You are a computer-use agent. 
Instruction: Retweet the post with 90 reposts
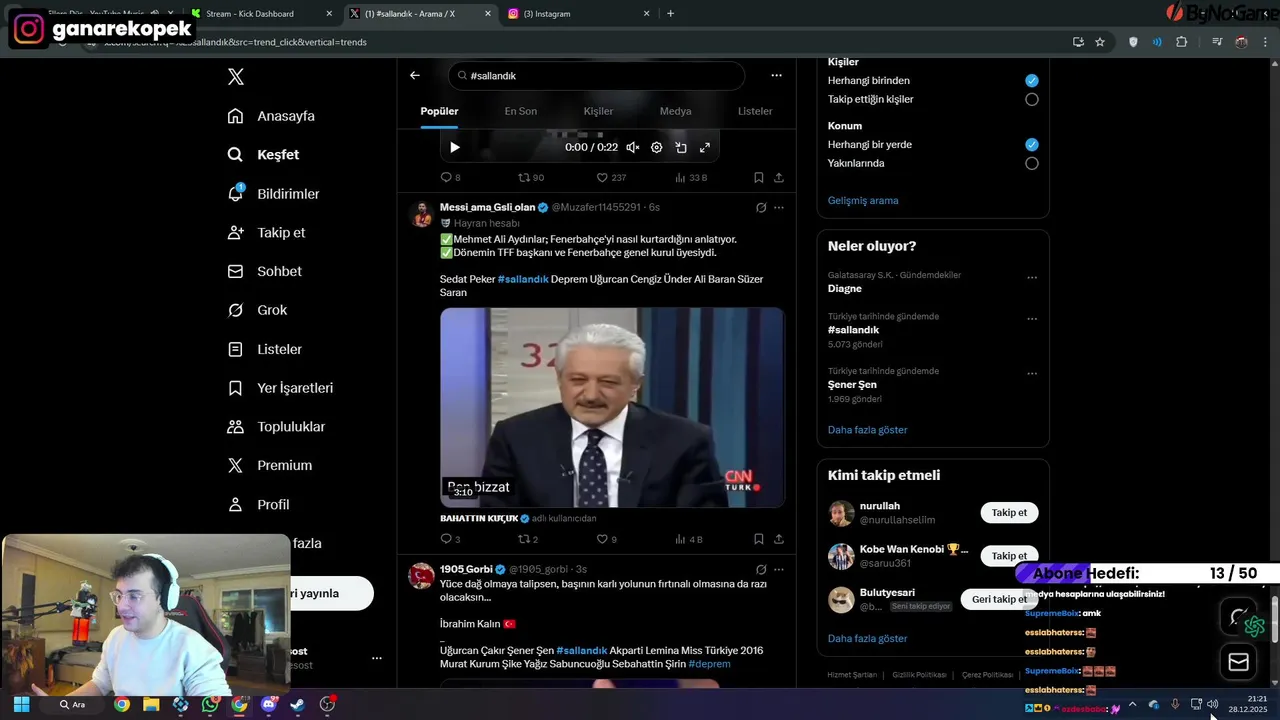[530, 177]
